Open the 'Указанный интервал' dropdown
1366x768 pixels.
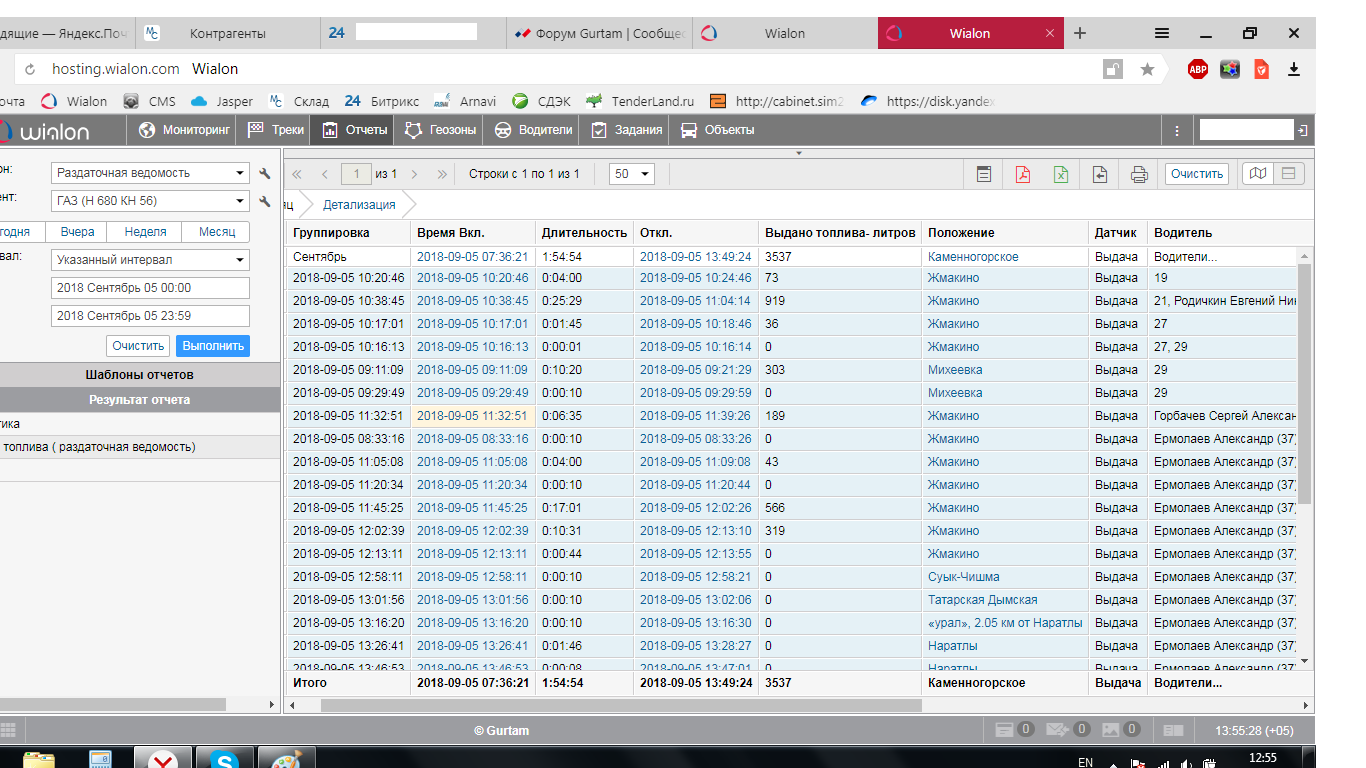coord(150,260)
